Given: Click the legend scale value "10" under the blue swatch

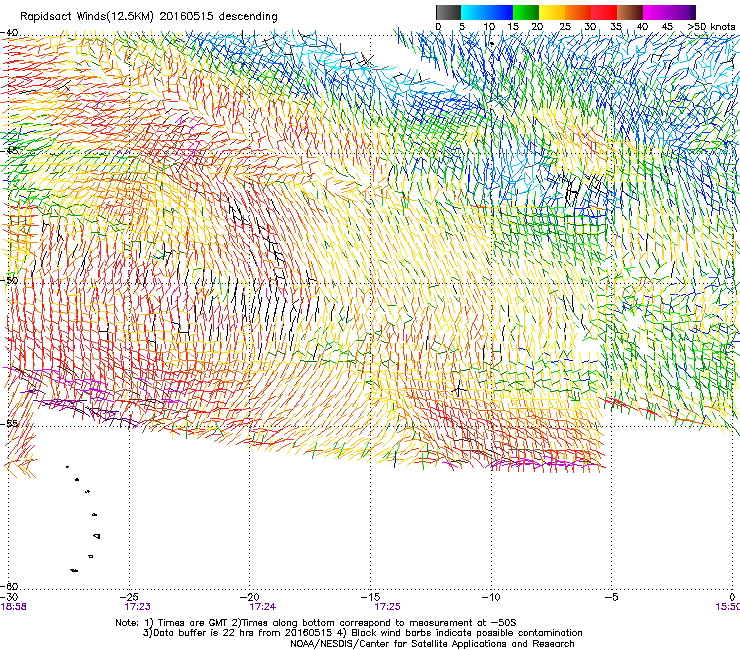Looking at the screenshot, I should coord(489,27).
